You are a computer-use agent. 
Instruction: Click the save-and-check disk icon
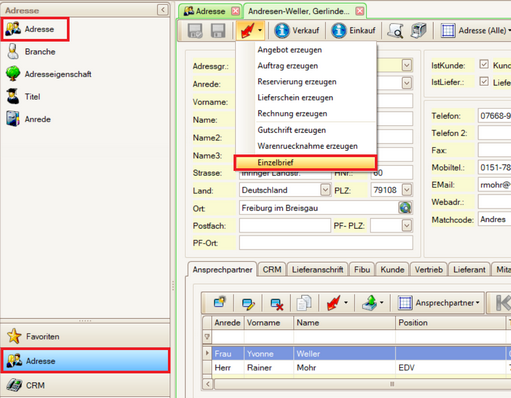point(195,31)
